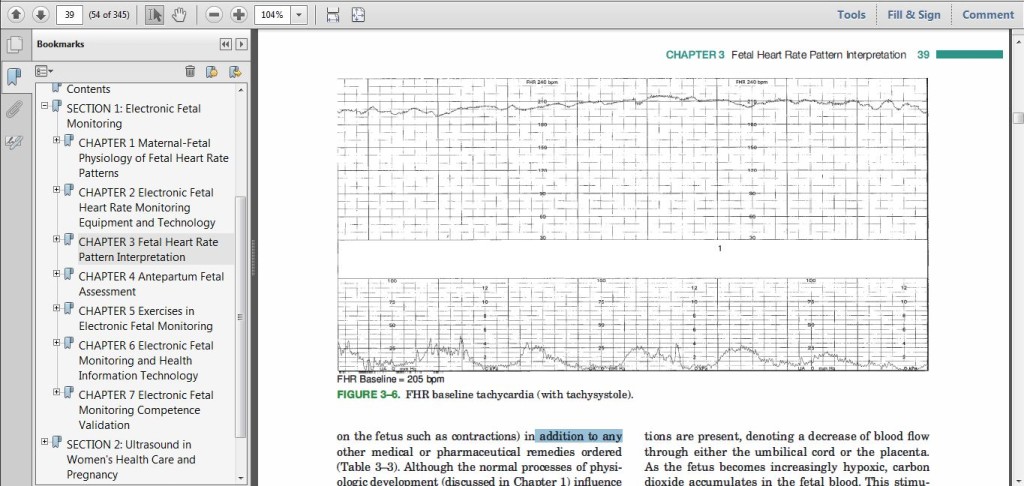Expand CHAPTER 3 Pattern Interpretation bookmark
Viewport: 1024px width, 486px height.
tap(57, 239)
